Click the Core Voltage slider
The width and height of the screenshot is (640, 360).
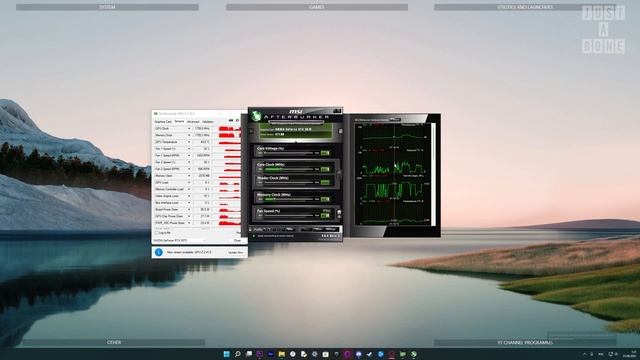pos(288,153)
